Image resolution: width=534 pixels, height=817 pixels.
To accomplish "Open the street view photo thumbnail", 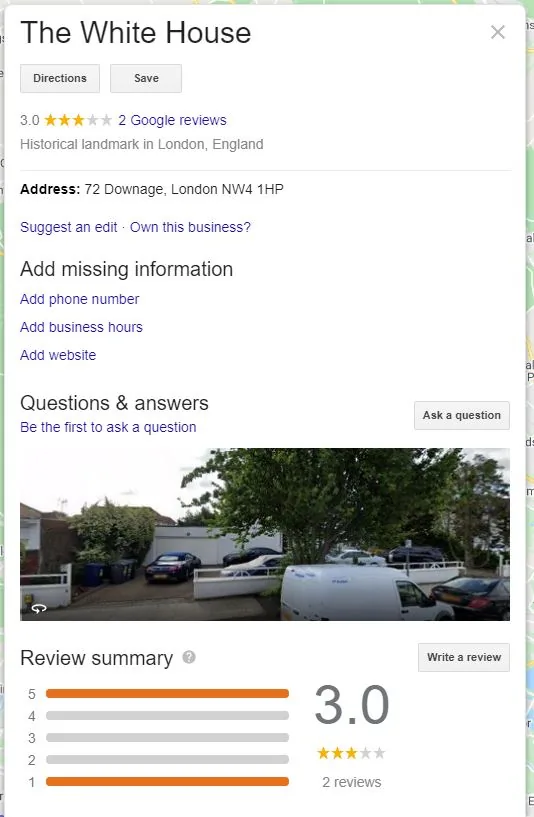I will click(x=265, y=534).
